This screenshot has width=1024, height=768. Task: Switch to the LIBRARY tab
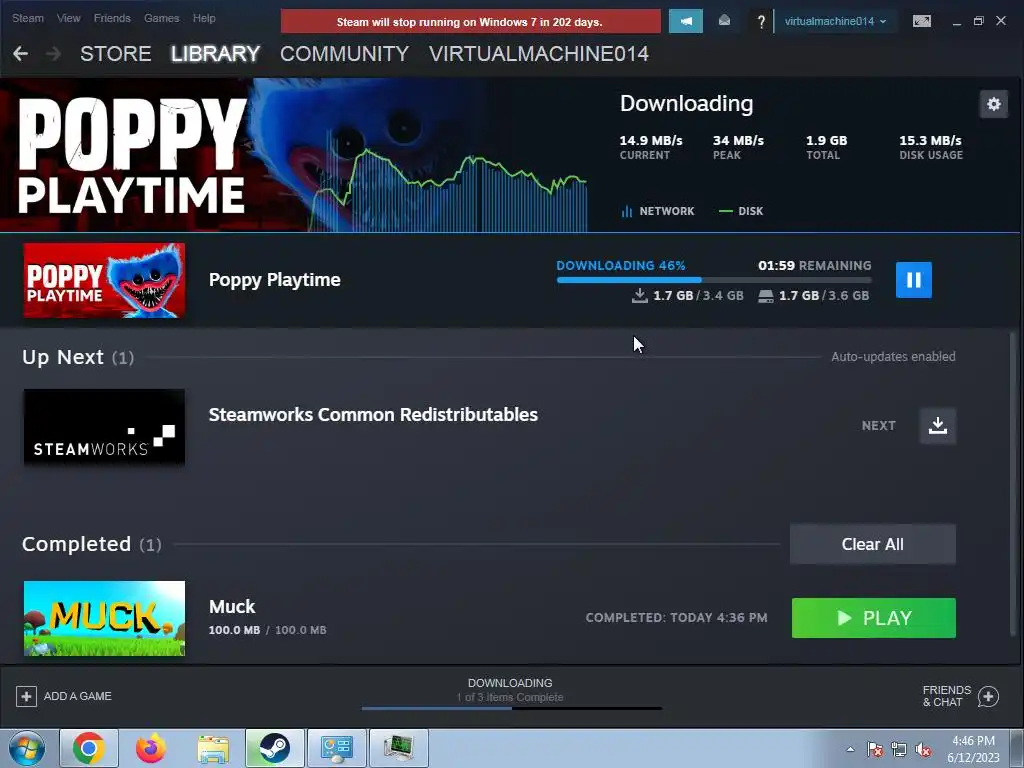point(216,54)
